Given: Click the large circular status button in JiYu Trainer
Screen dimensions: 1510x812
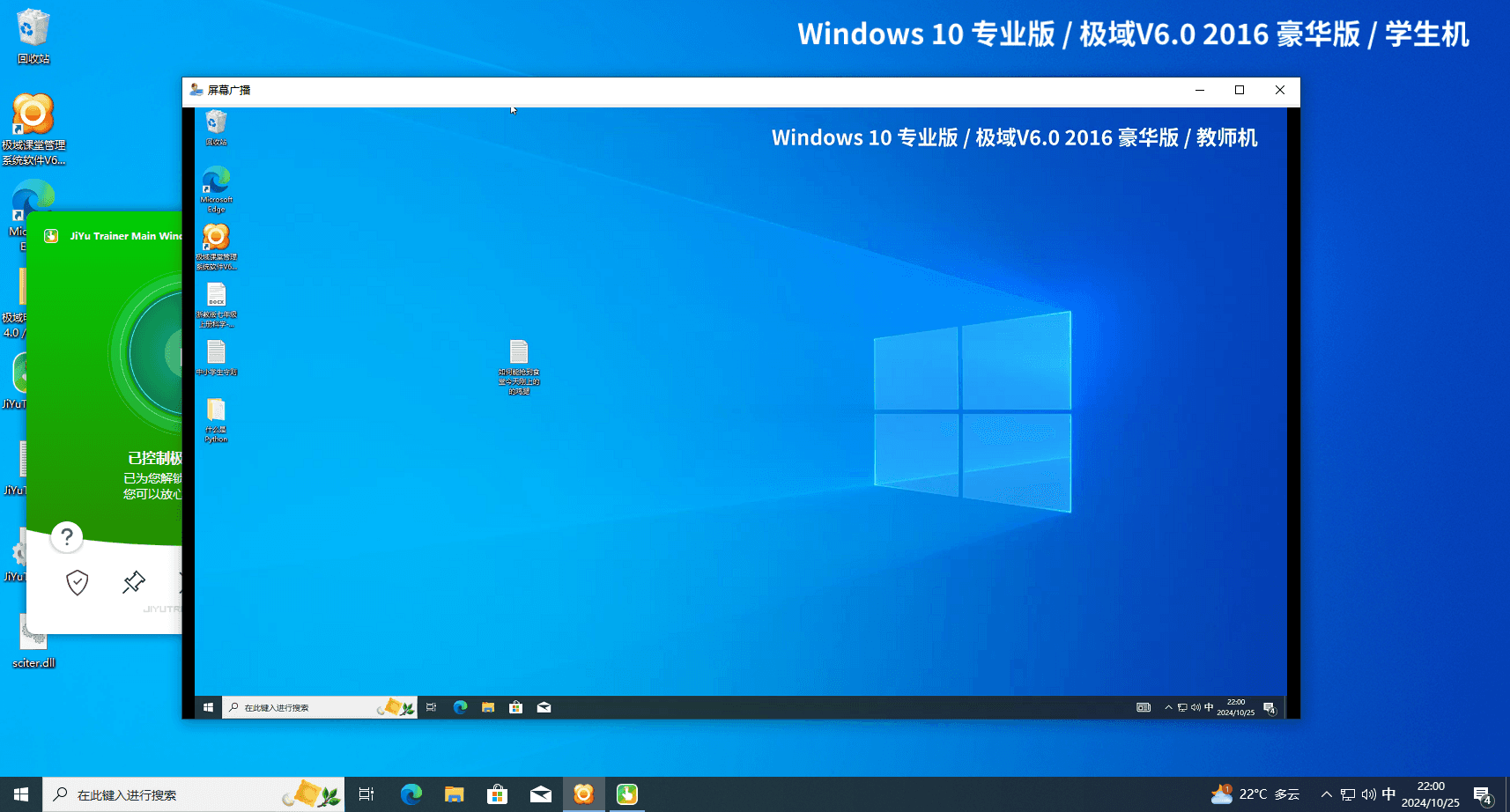Looking at the screenshot, I should pos(156,354).
